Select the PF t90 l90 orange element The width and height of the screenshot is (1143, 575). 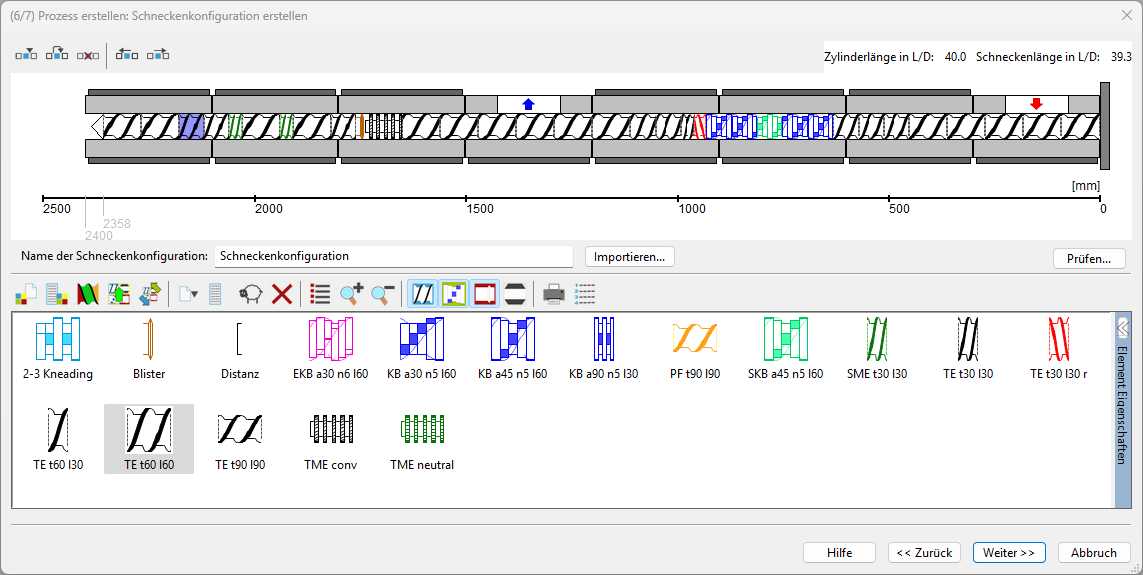click(x=695, y=348)
